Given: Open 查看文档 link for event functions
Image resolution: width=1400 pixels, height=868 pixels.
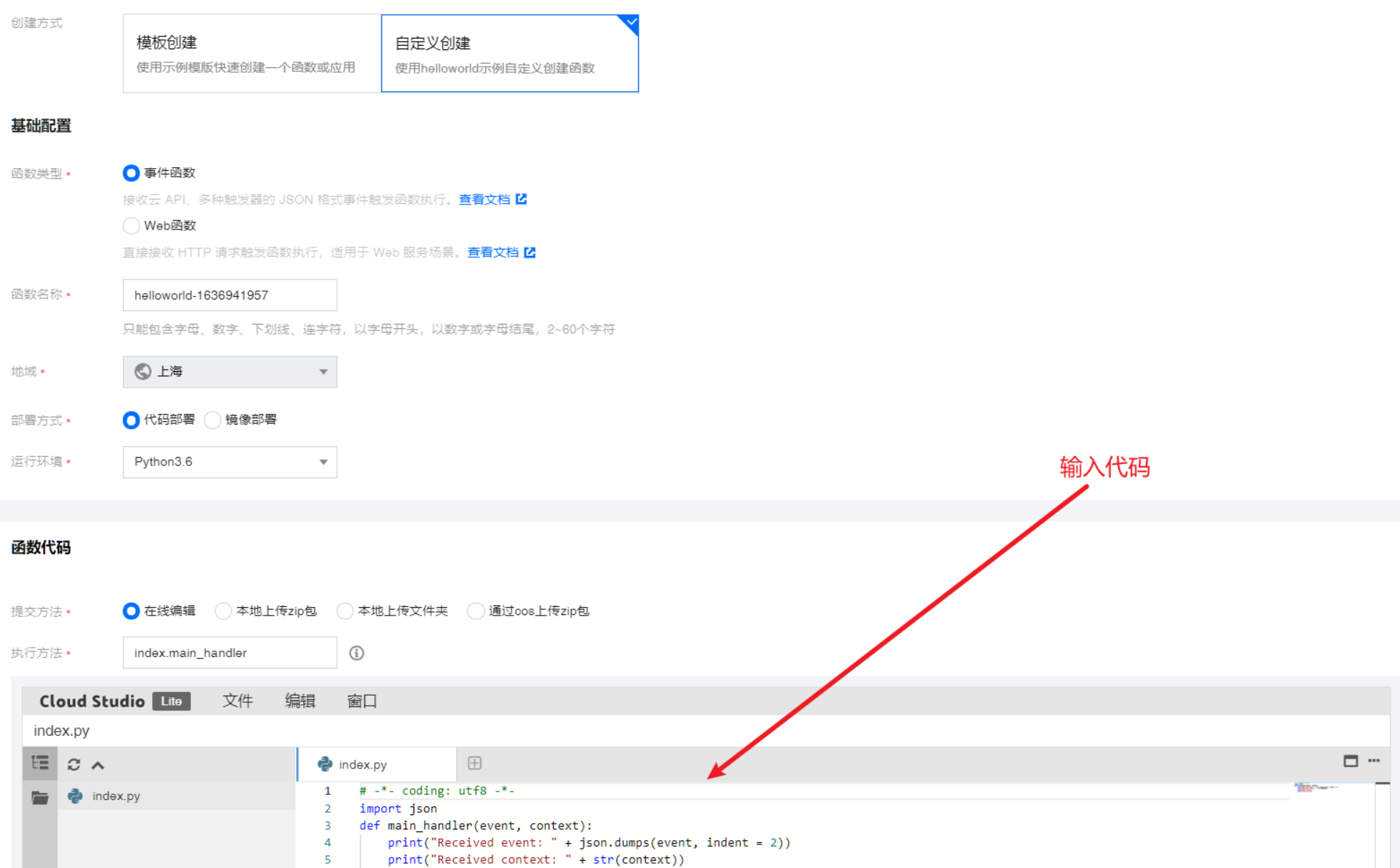Looking at the screenshot, I should pyautogui.click(x=484, y=199).
